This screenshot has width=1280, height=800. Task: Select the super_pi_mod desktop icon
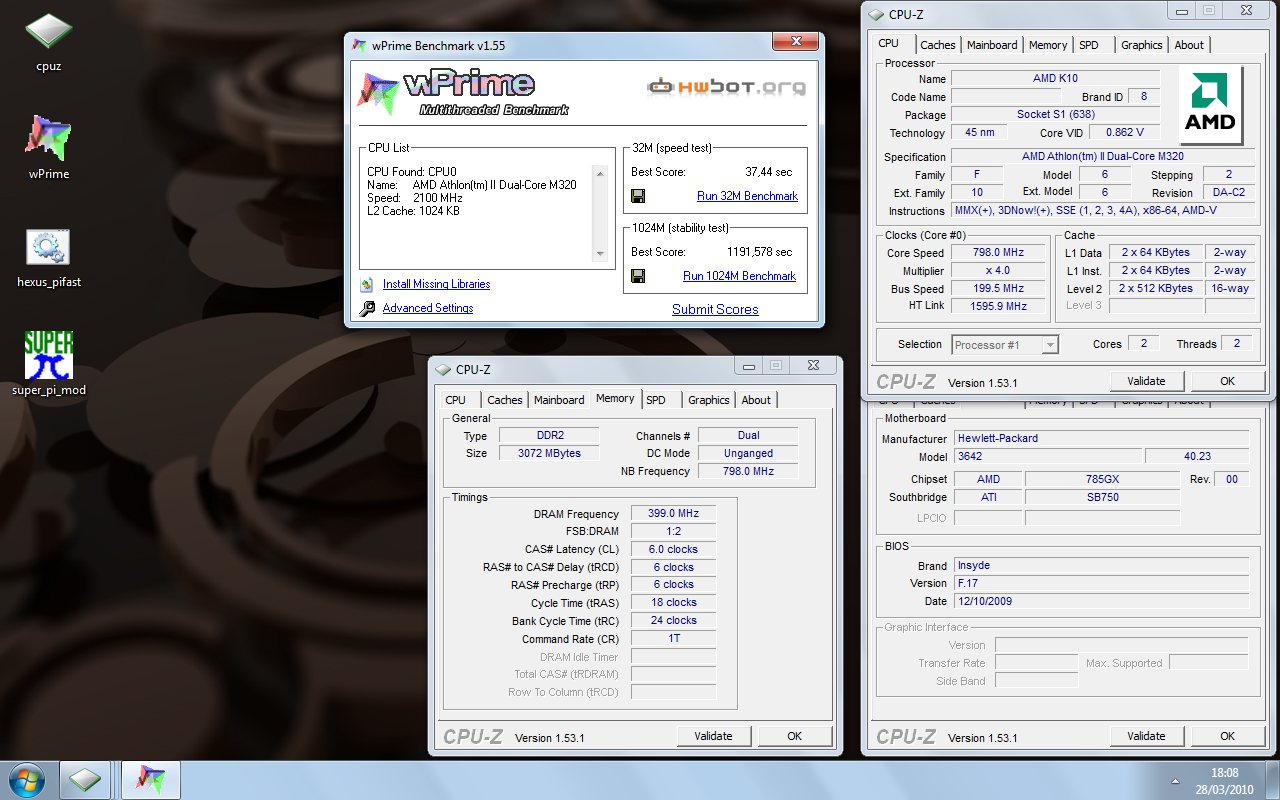48,365
